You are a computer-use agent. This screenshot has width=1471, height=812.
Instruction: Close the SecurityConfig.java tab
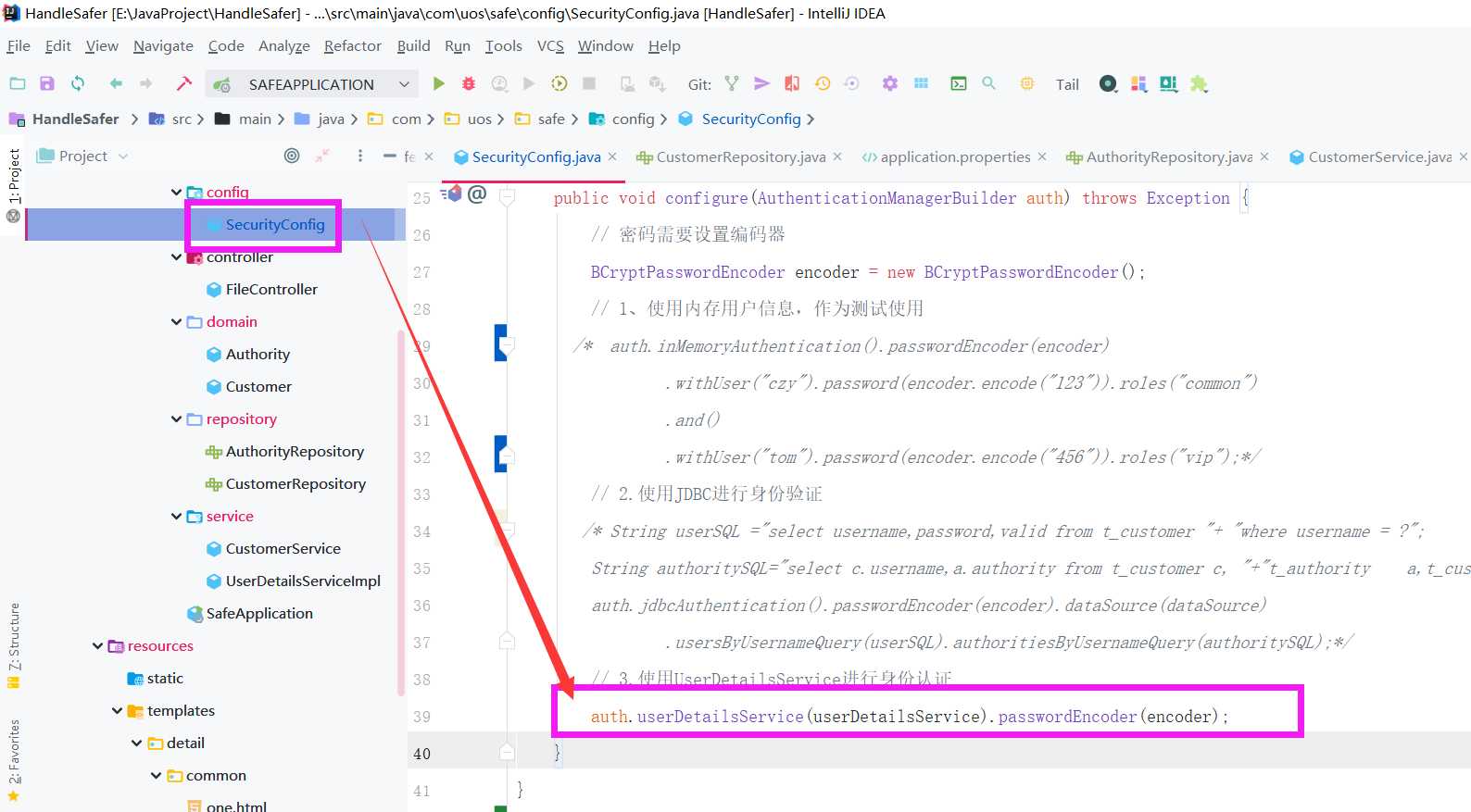coord(612,156)
